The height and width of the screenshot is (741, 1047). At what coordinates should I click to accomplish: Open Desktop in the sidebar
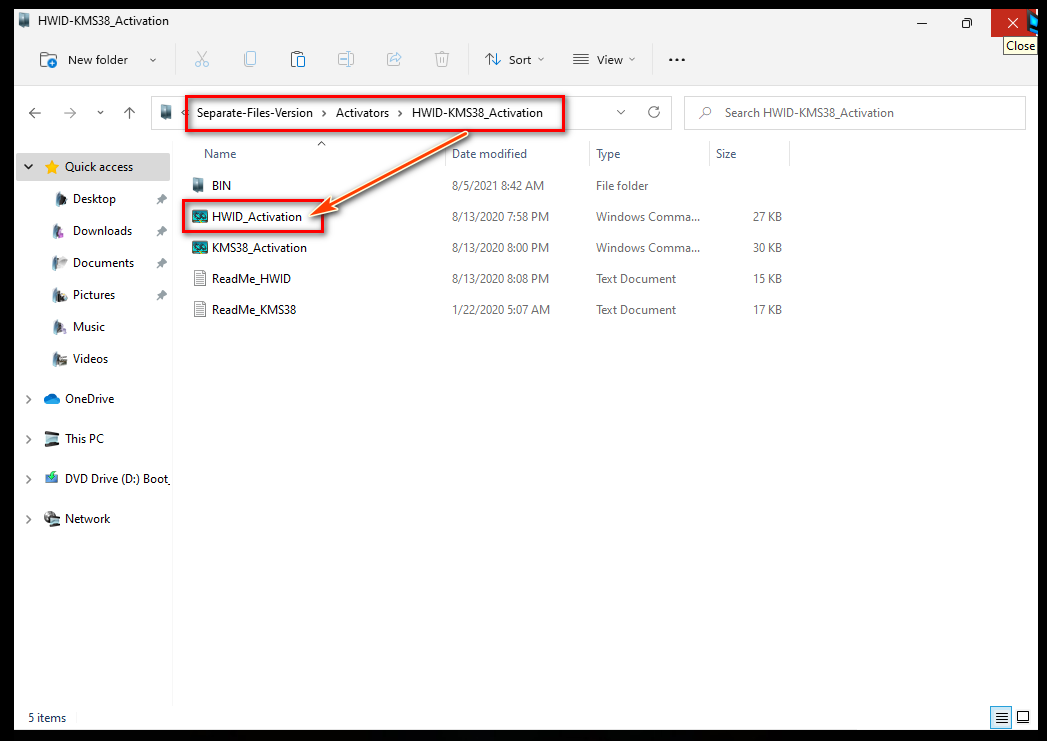point(94,199)
